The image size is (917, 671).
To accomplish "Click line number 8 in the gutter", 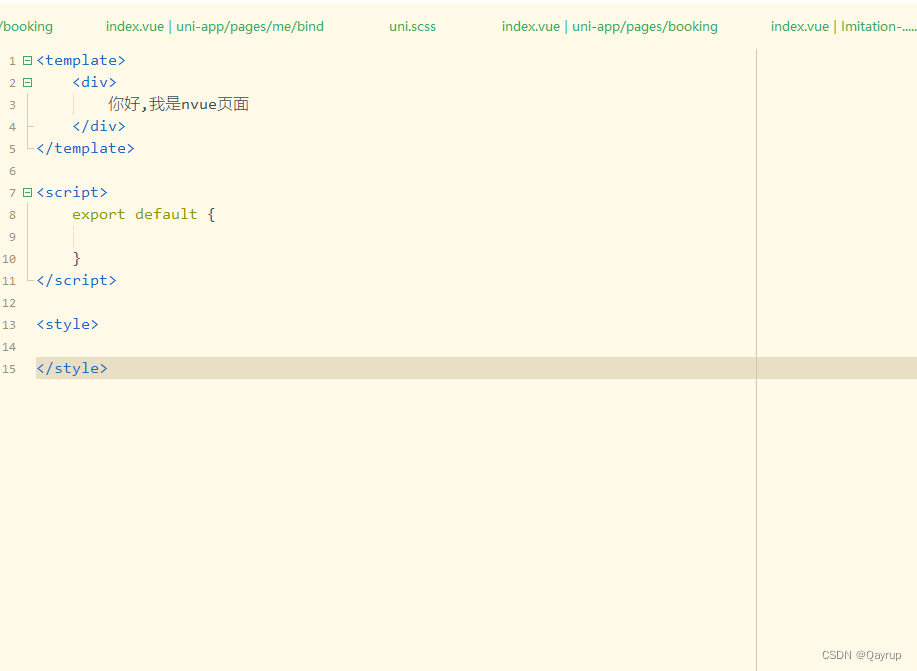I will [x=12, y=214].
